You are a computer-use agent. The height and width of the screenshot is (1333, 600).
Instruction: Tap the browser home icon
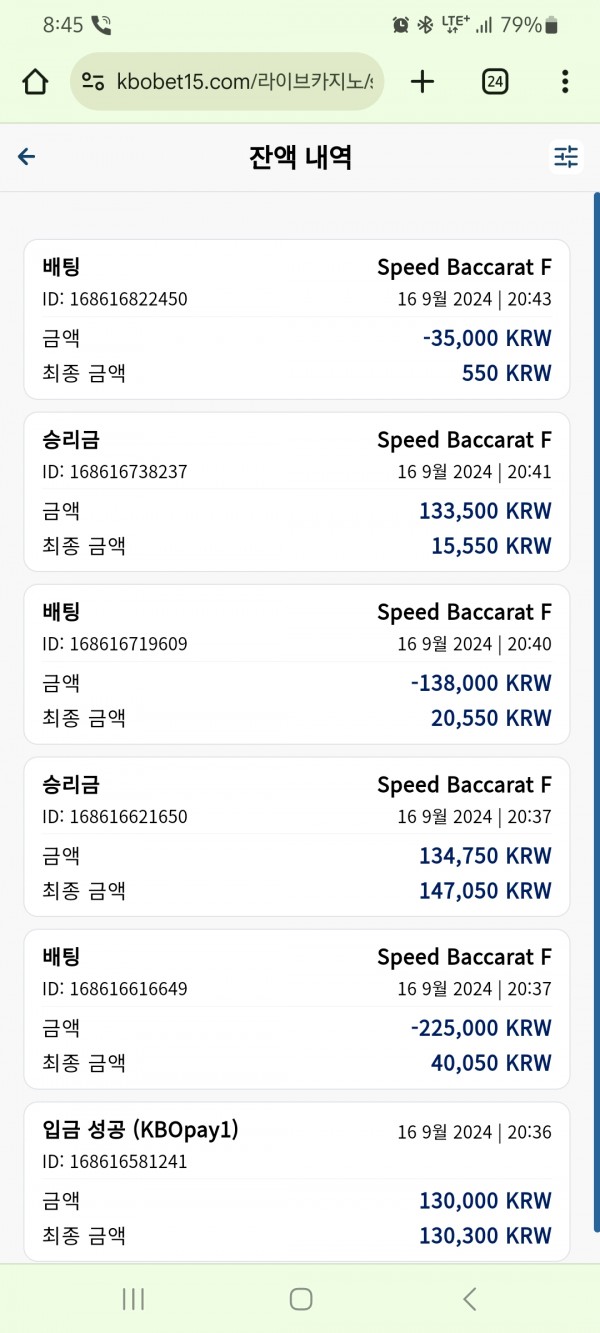click(x=35, y=82)
